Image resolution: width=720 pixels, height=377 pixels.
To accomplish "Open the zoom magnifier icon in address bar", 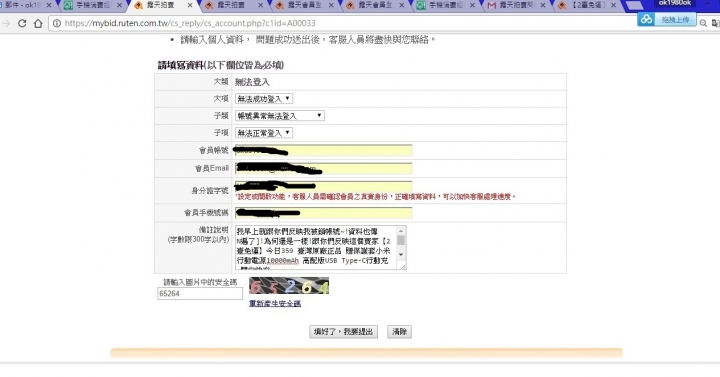I will pos(703,23).
